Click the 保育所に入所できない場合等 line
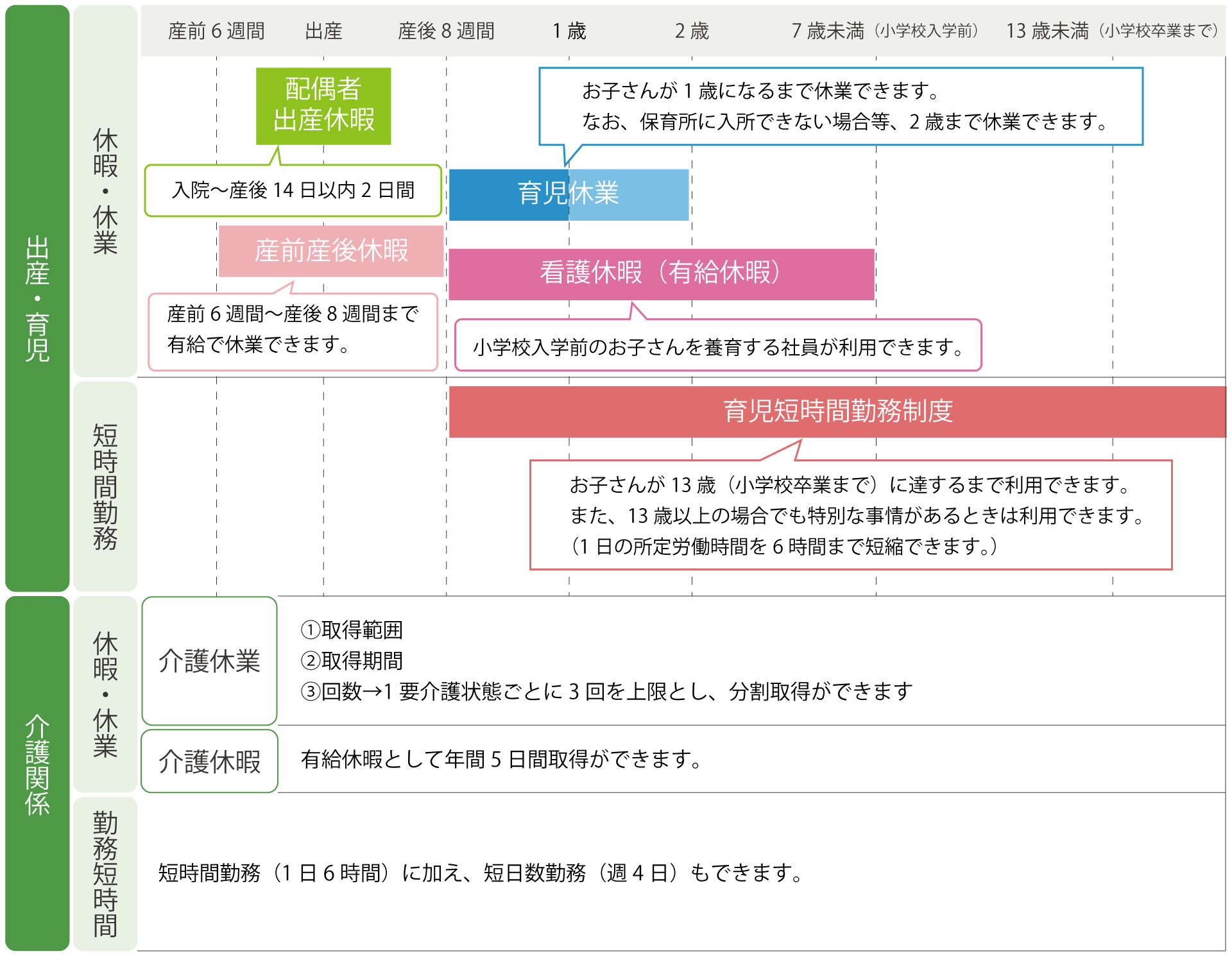The width and height of the screenshot is (1232, 956). click(x=844, y=121)
